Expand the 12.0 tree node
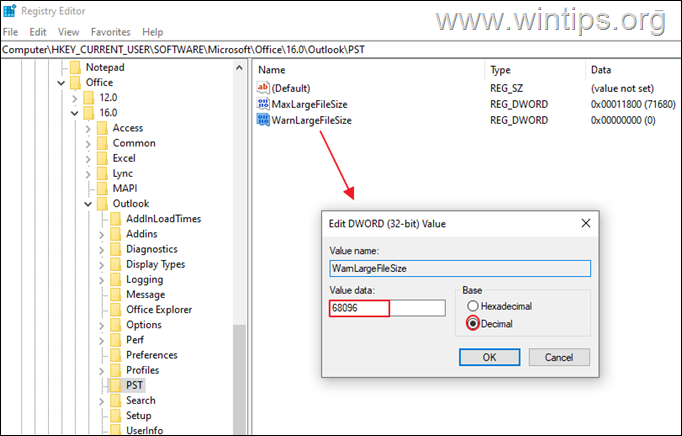The height and width of the screenshot is (436, 682). (74, 98)
